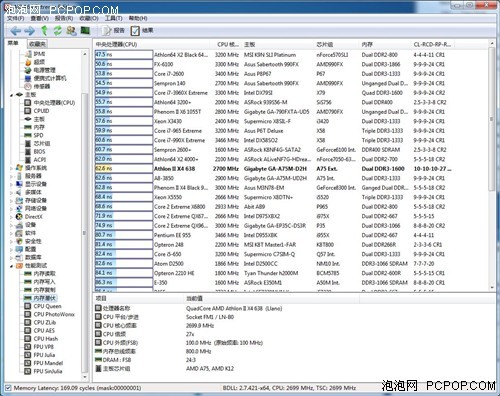Click the green up-level arrow icon
Screen dimensions: 500x396
44,31
